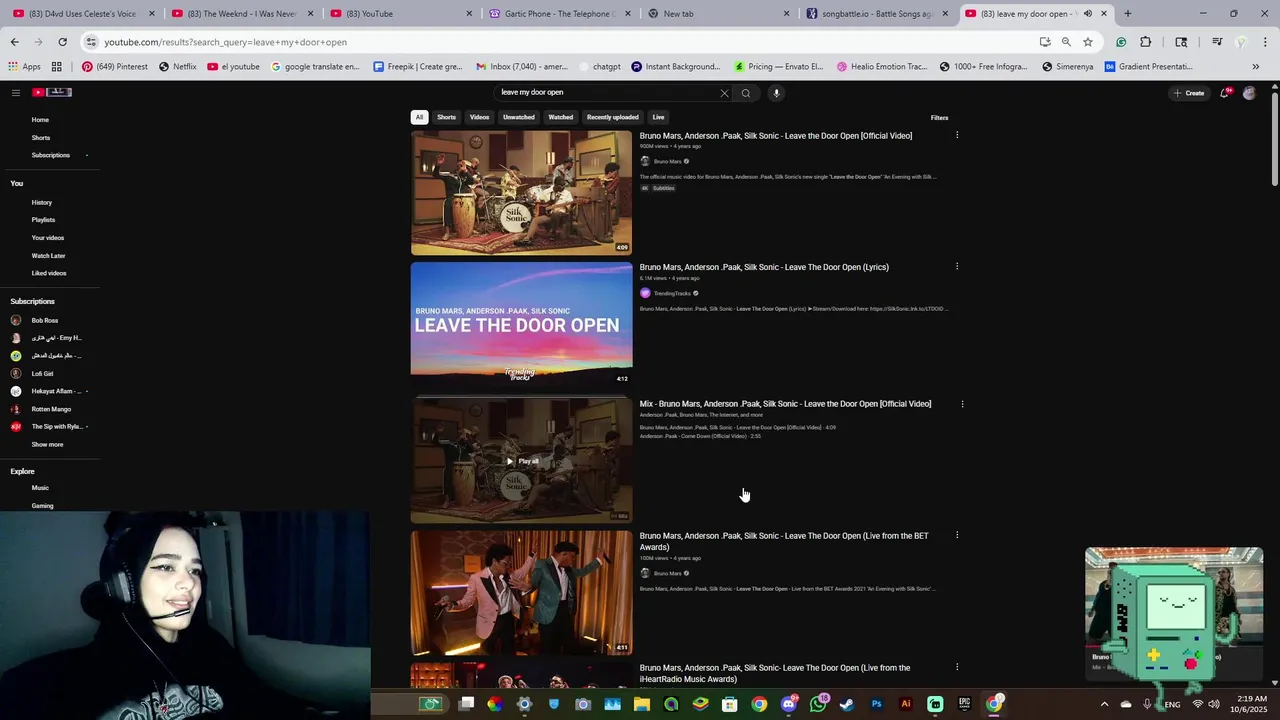Start voice search with microphone icon

776,93
